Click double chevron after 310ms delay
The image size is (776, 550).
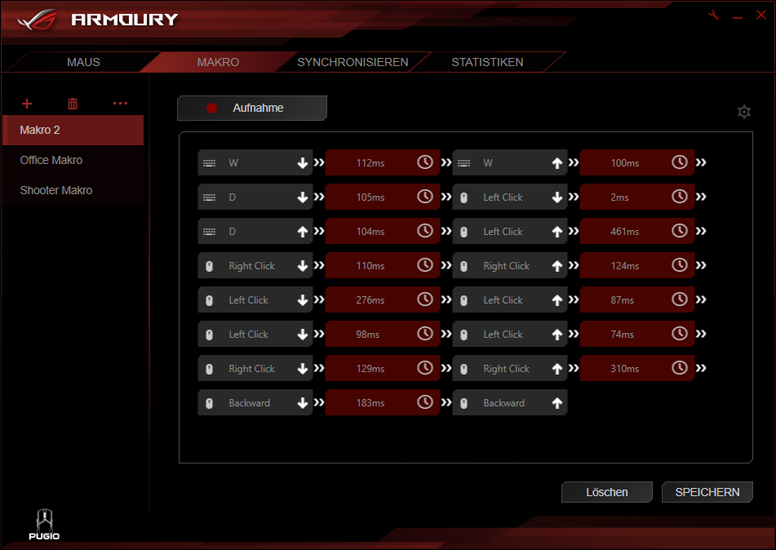[x=701, y=368]
